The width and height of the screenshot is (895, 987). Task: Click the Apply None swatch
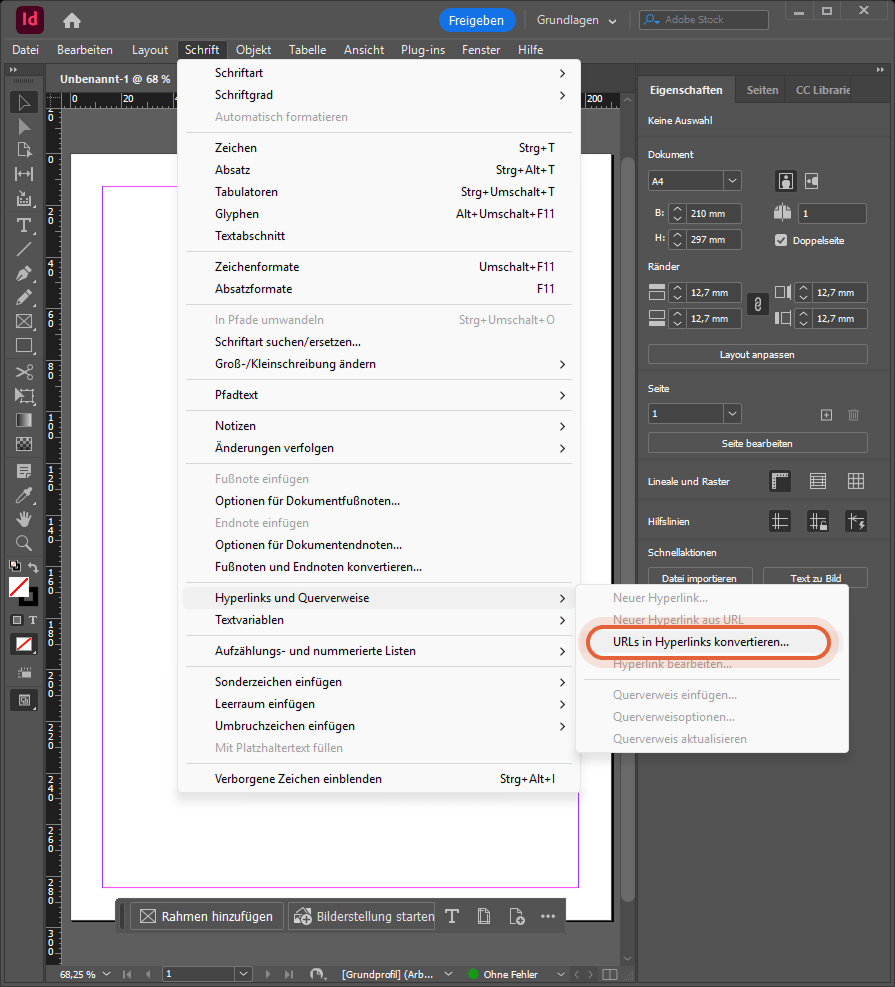(x=24, y=645)
